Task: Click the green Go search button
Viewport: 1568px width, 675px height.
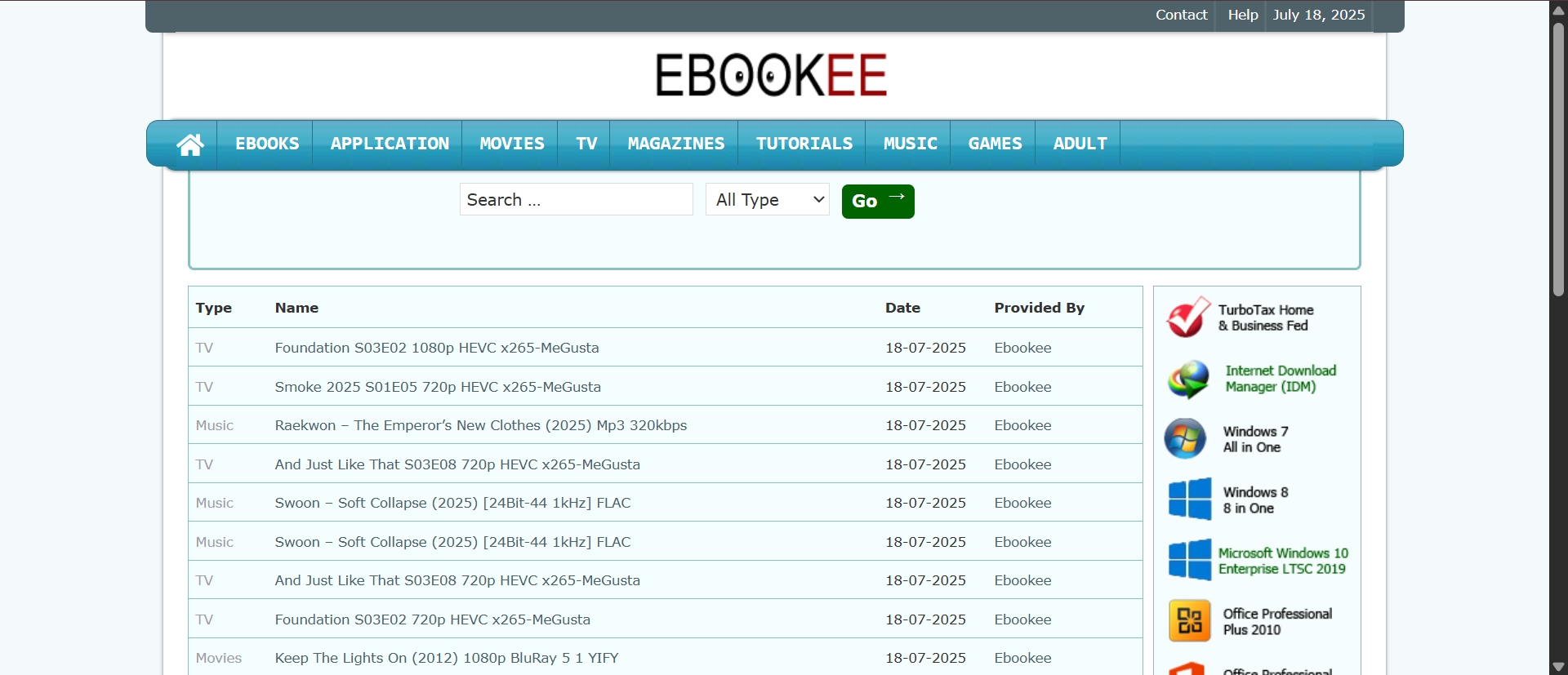Action: 878,201
